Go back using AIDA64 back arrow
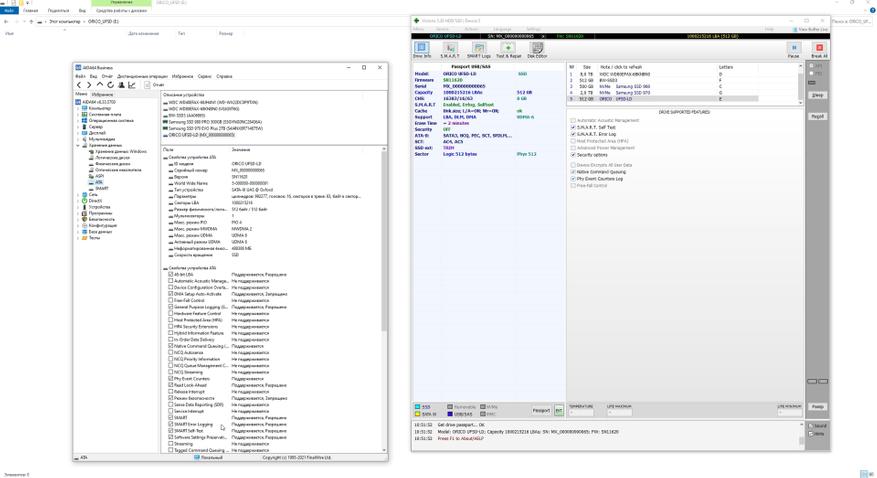Viewport: 877px width, 478px height. 80,85
